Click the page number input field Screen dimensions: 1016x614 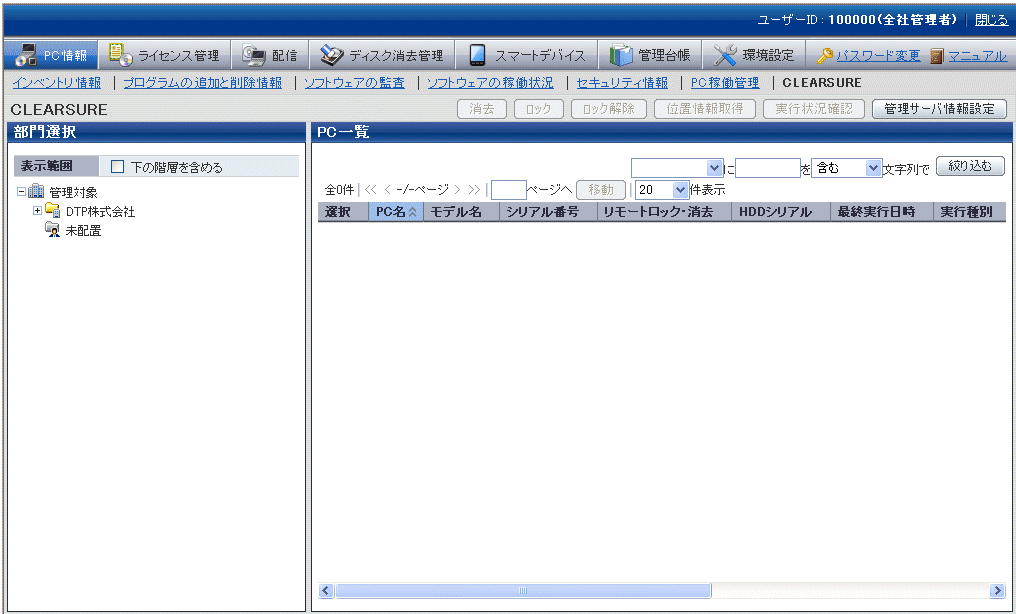pyautogui.click(x=509, y=190)
